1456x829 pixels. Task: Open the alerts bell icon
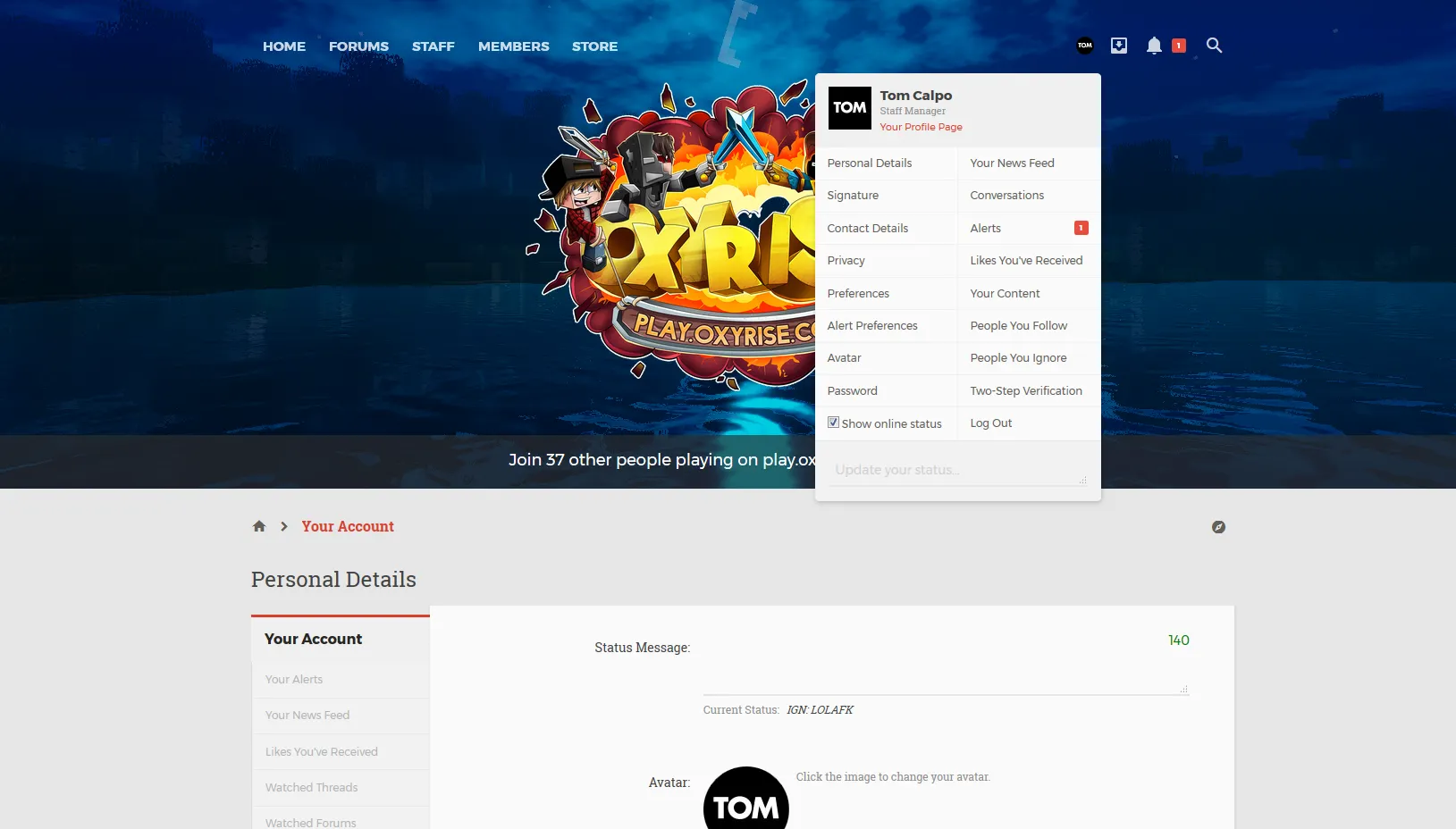(x=1154, y=46)
